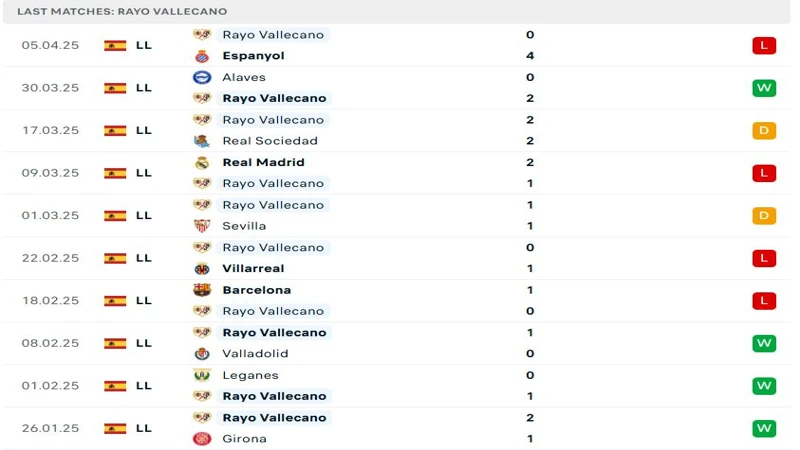Open the Real Madrid team link
This screenshot has height=450, width=800.
point(263,162)
